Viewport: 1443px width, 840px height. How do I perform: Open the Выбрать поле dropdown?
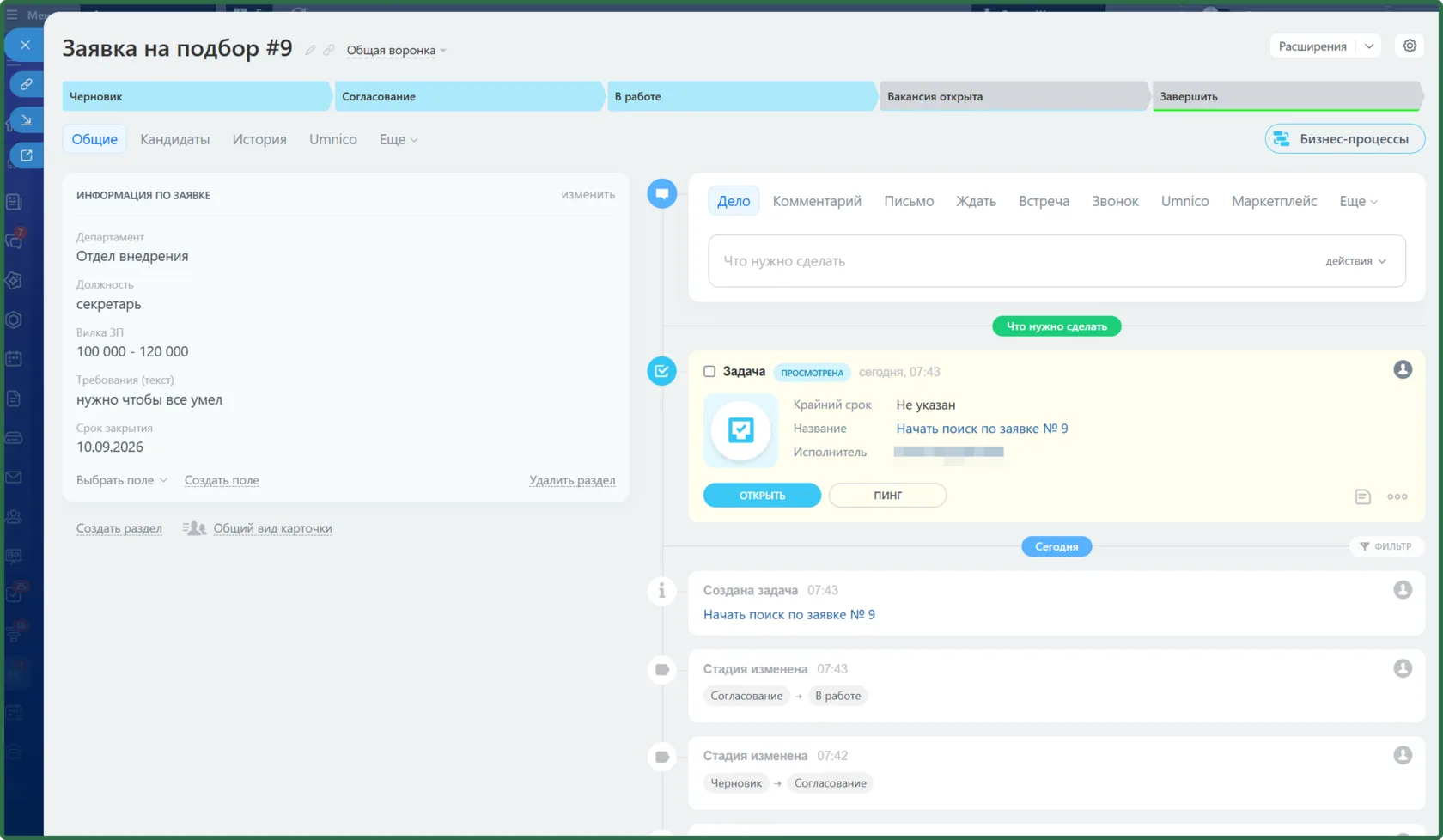pos(122,480)
